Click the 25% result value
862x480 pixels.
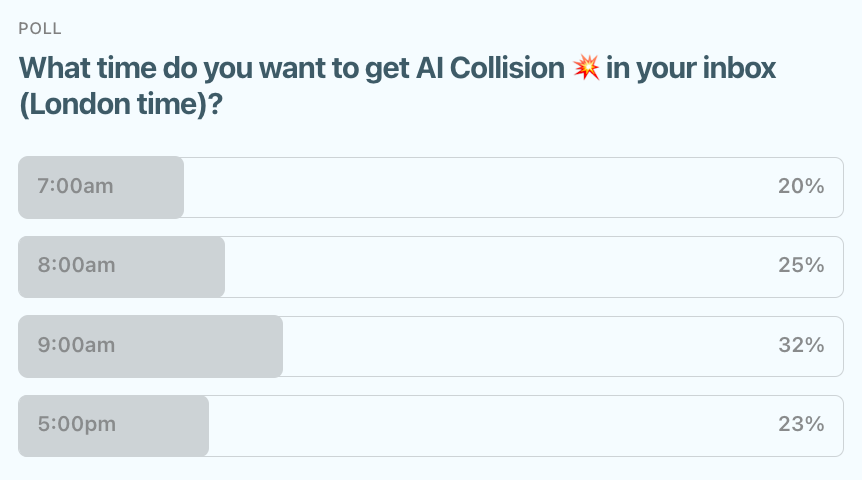(x=801, y=265)
